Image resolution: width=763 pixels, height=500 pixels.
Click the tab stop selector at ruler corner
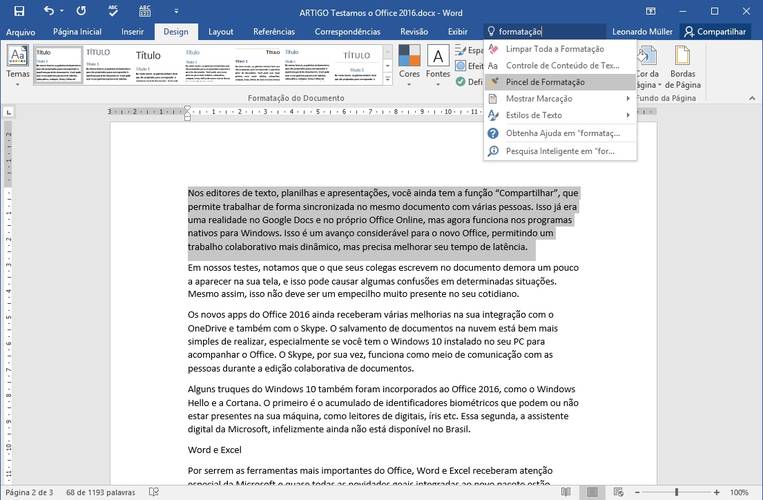pos(9,112)
